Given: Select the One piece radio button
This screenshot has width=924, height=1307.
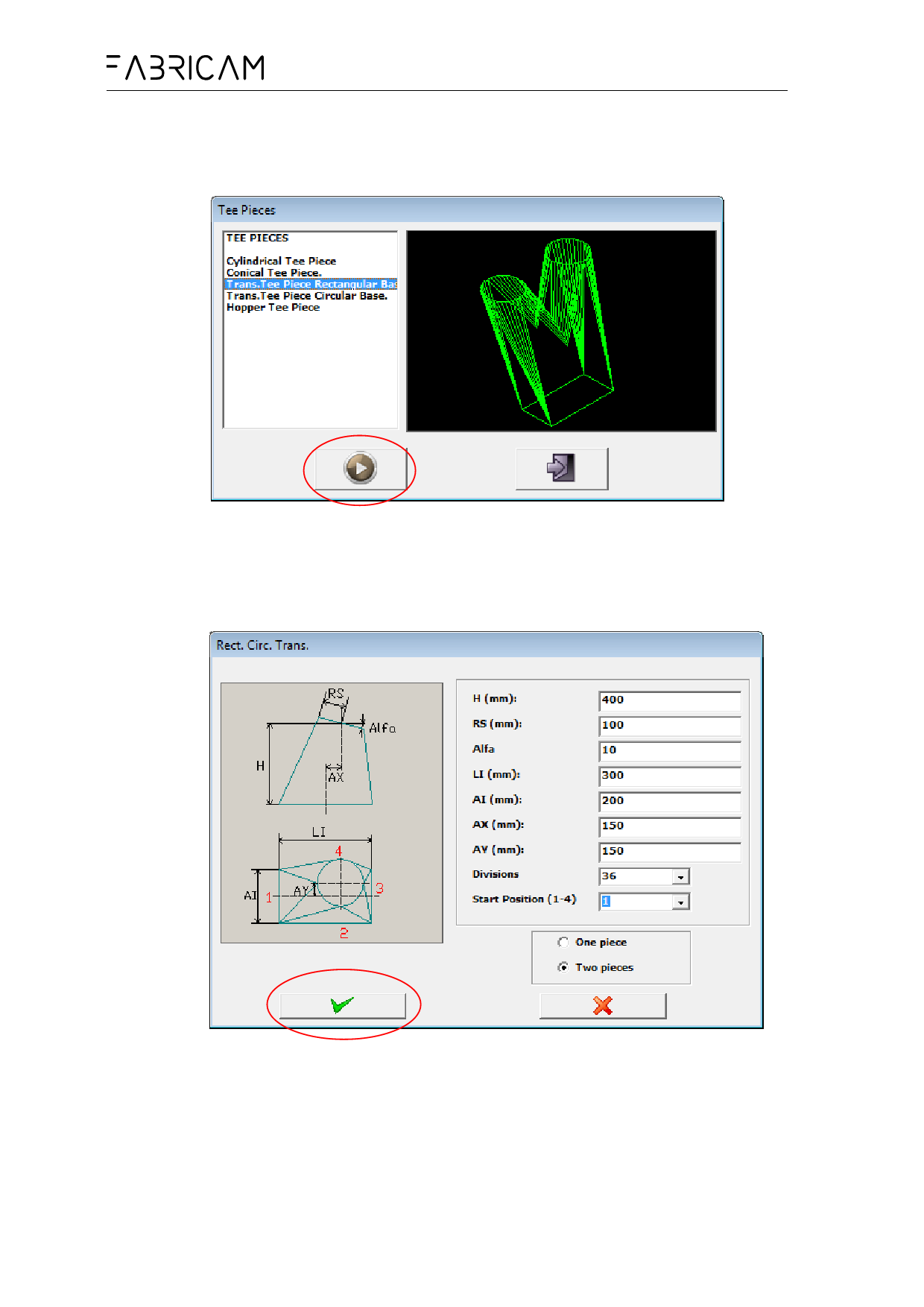Looking at the screenshot, I should tap(563, 942).
